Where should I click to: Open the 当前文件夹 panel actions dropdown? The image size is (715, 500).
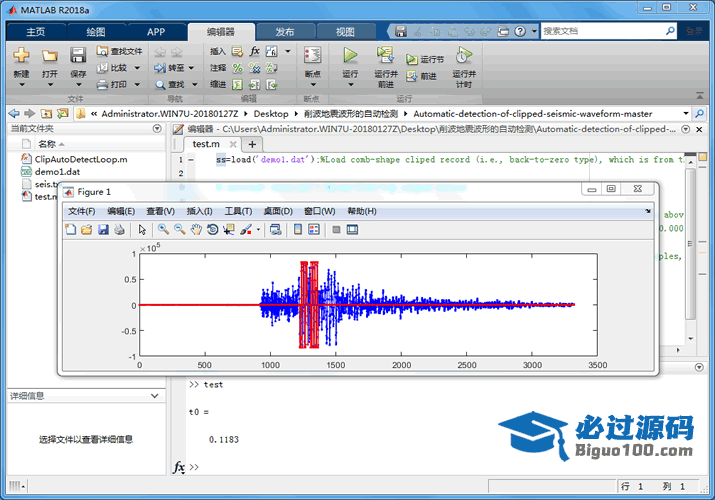(x=157, y=129)
